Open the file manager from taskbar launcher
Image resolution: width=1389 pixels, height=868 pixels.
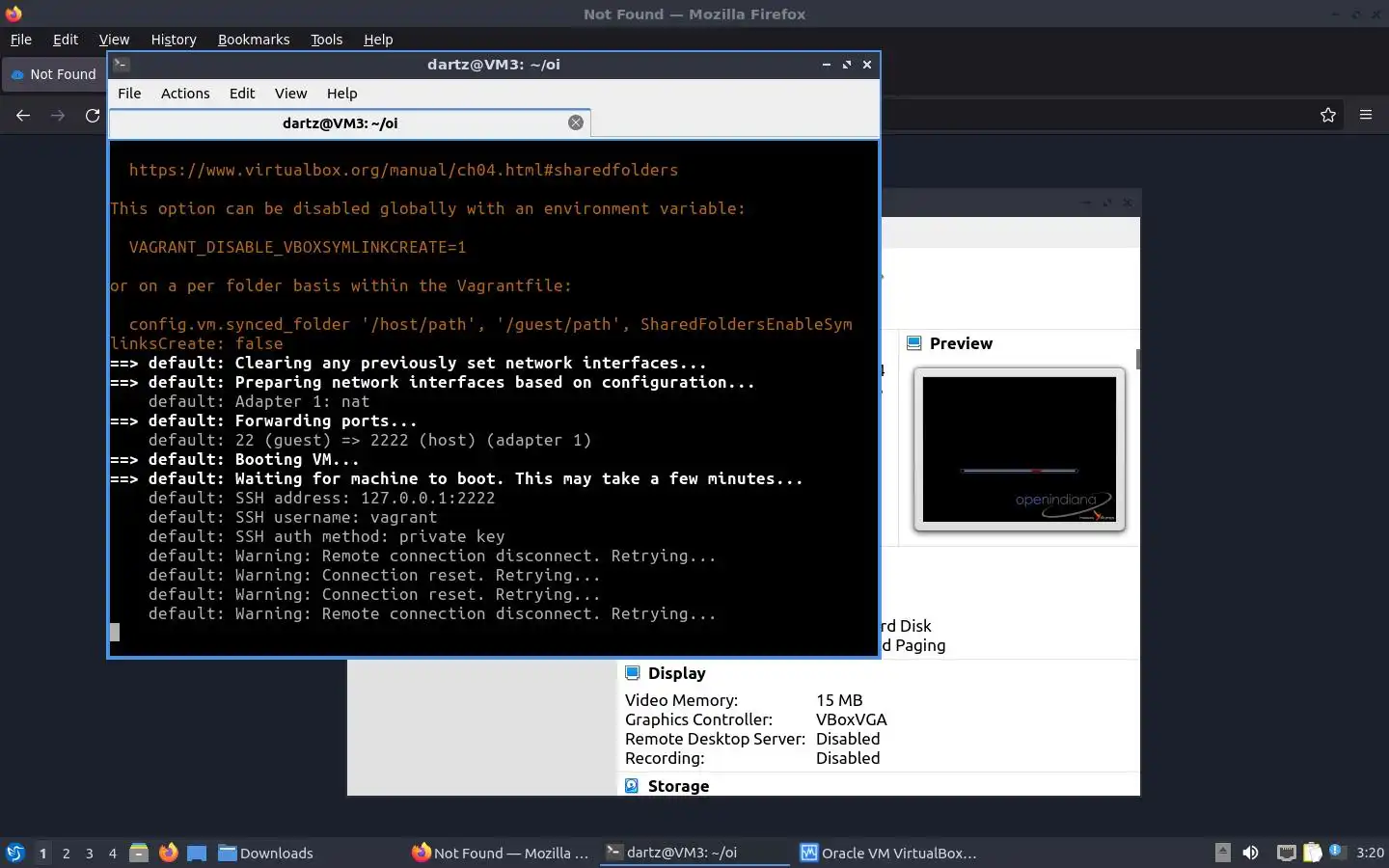[x=139, y=853]
